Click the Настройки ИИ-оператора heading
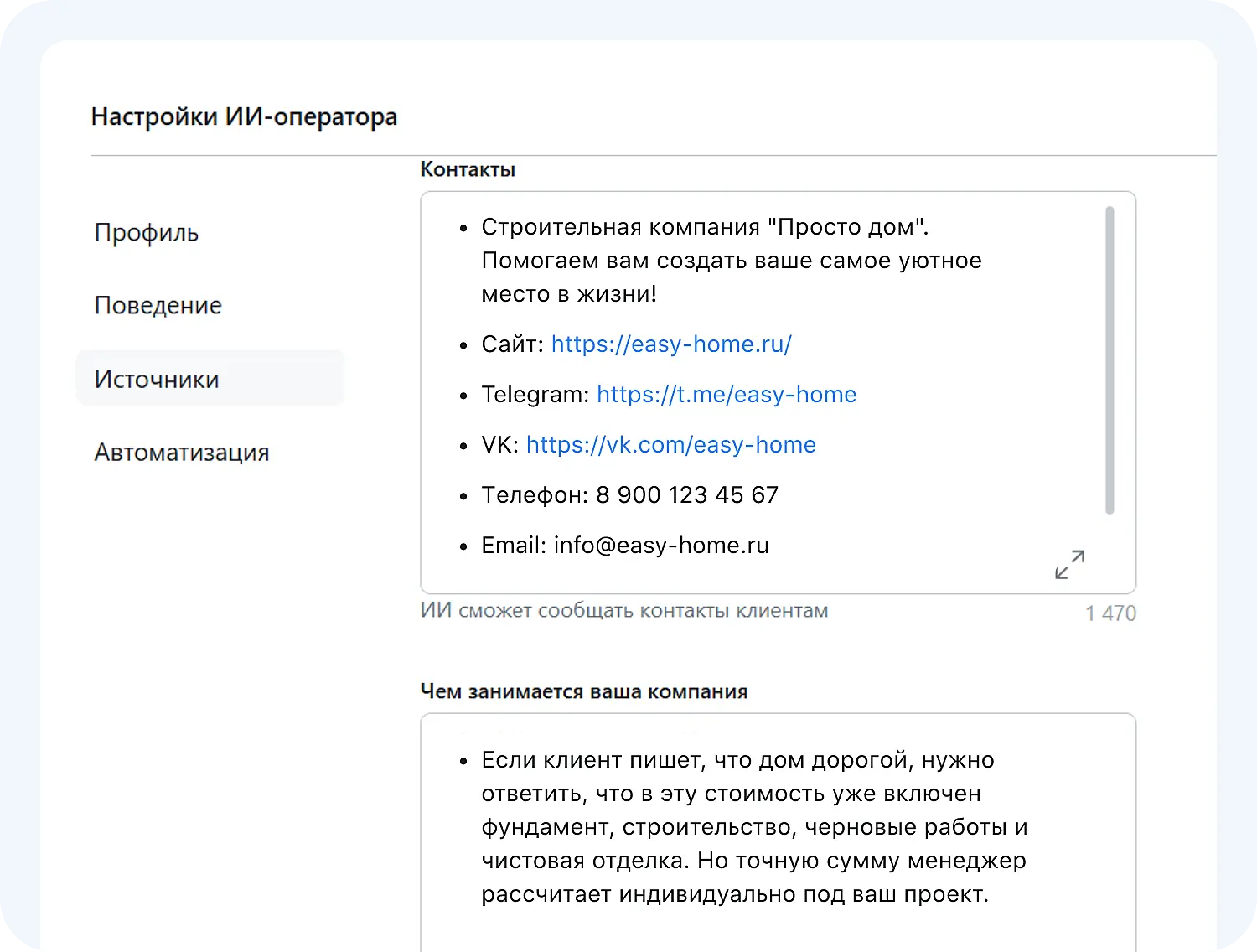Image resolution: width=1257 pixels, height=952 pixels. coord(244,116)
